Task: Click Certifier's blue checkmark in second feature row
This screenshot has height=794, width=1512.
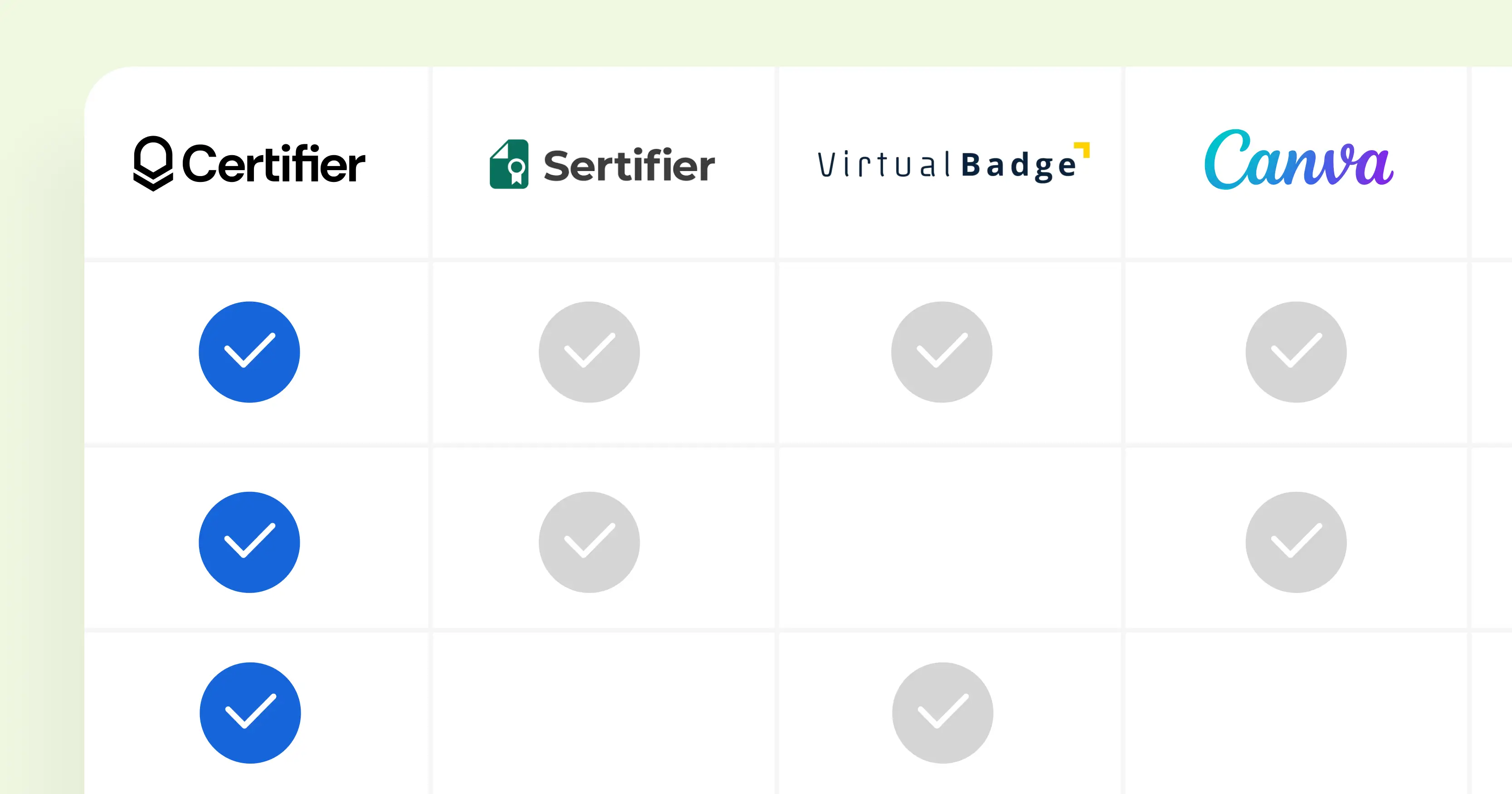Action: point(249,542)
